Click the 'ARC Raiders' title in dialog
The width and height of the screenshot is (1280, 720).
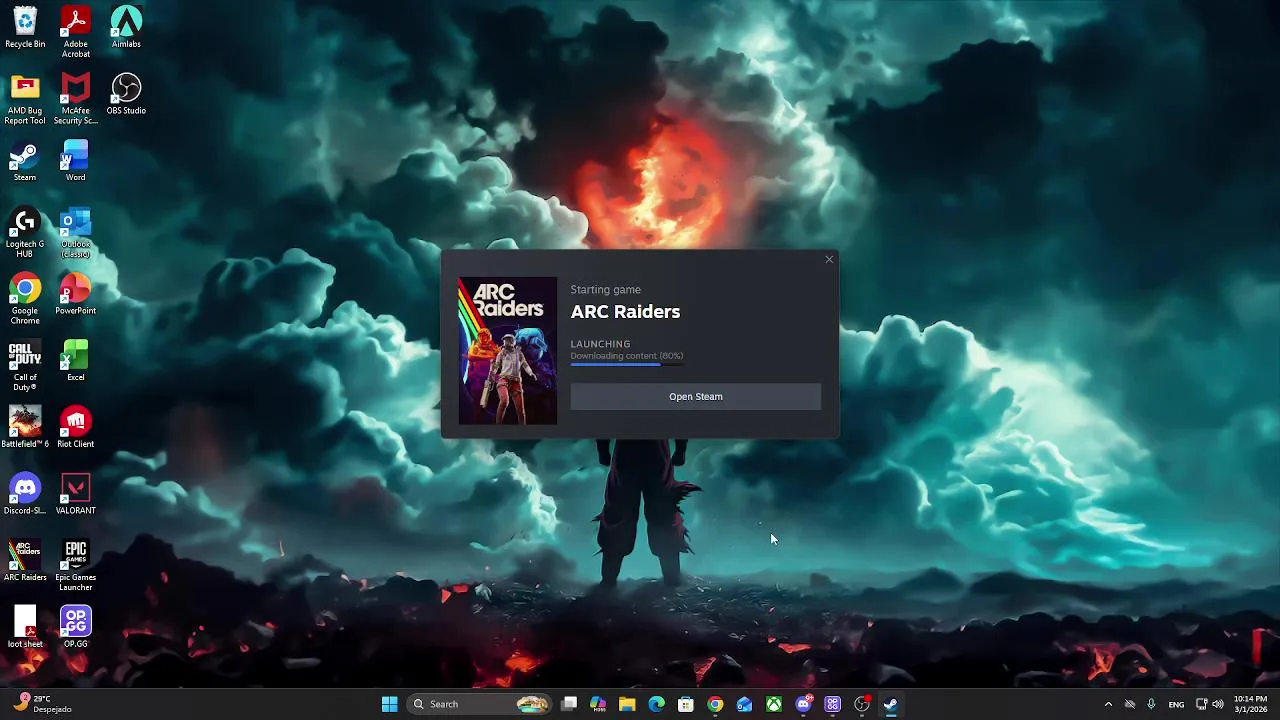coord(625,312)
